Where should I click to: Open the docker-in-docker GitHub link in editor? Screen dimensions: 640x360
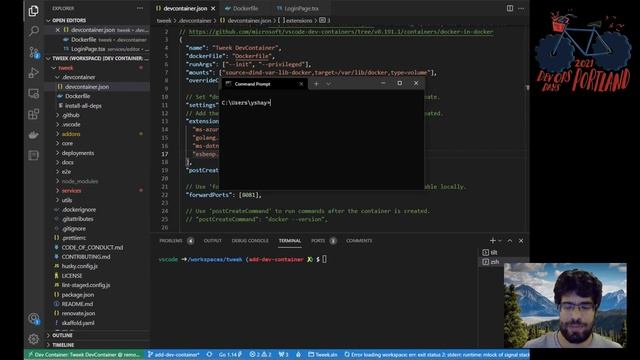pyautogui.click(x=340, y=32)
